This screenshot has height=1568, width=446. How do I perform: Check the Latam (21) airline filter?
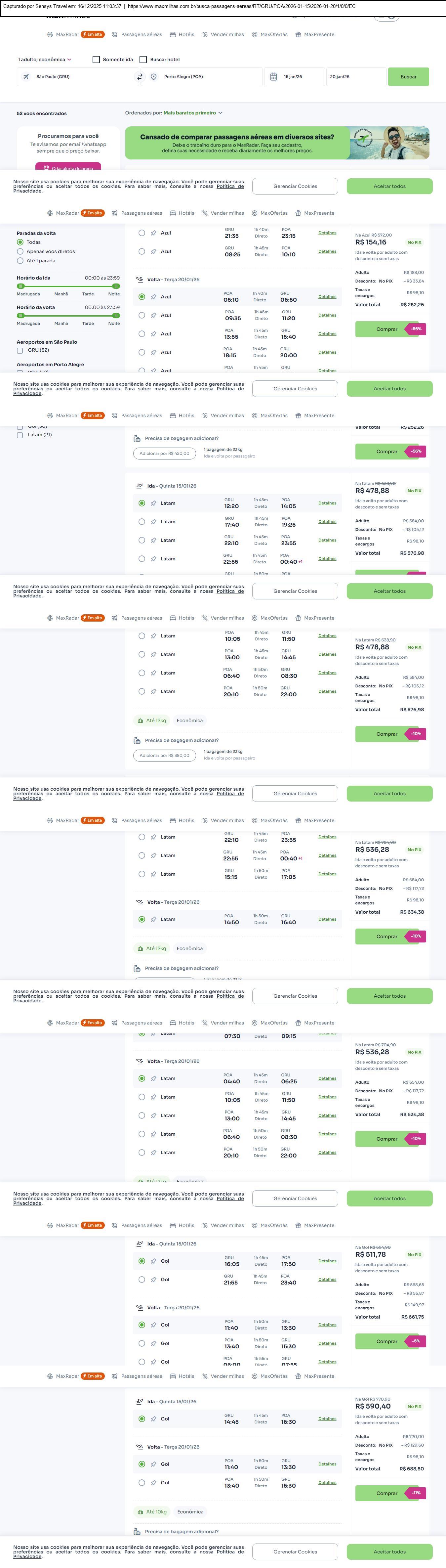pyautogui.click(x=20, y=435)
